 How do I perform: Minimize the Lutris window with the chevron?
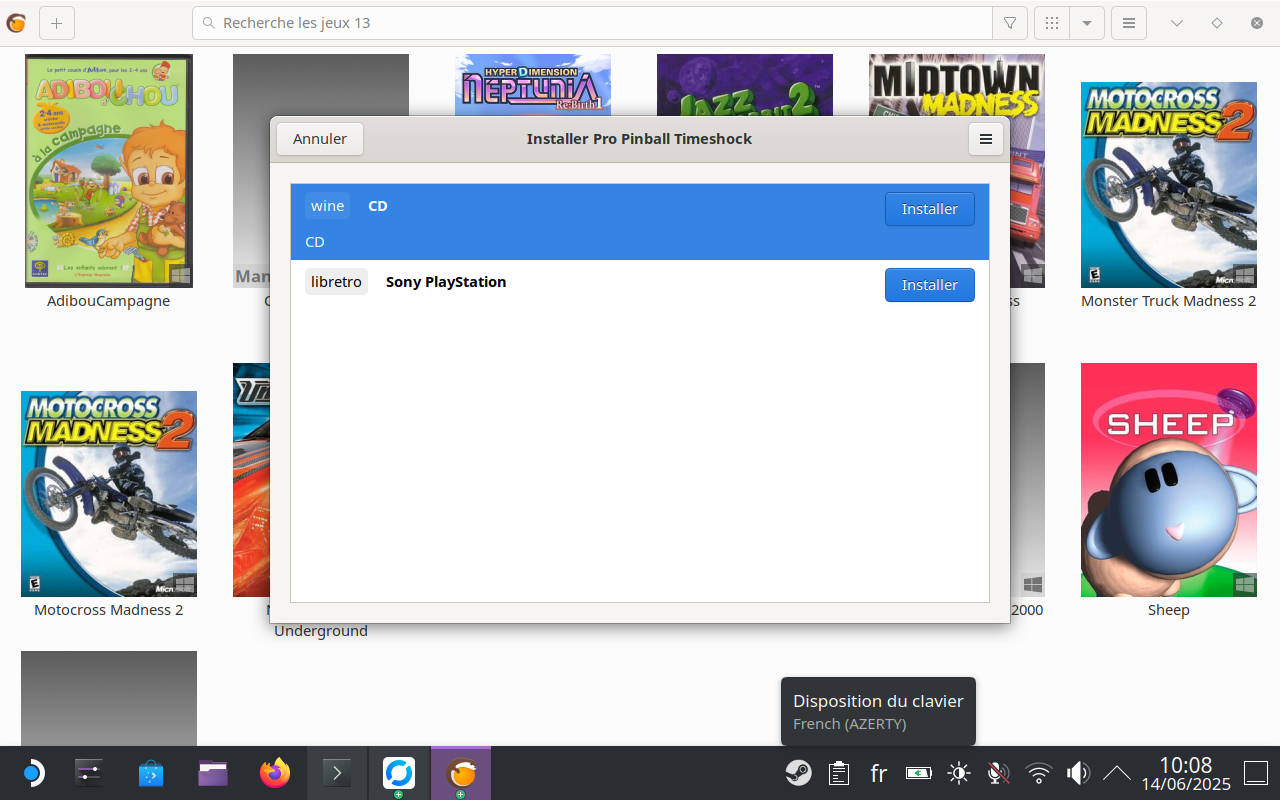point(1177,22)
